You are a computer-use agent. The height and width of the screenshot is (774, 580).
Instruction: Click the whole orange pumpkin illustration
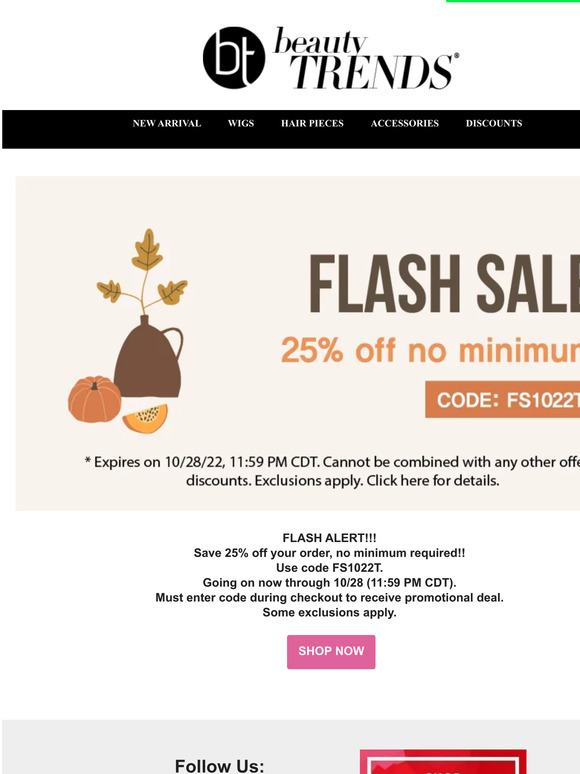coord(94,399)
